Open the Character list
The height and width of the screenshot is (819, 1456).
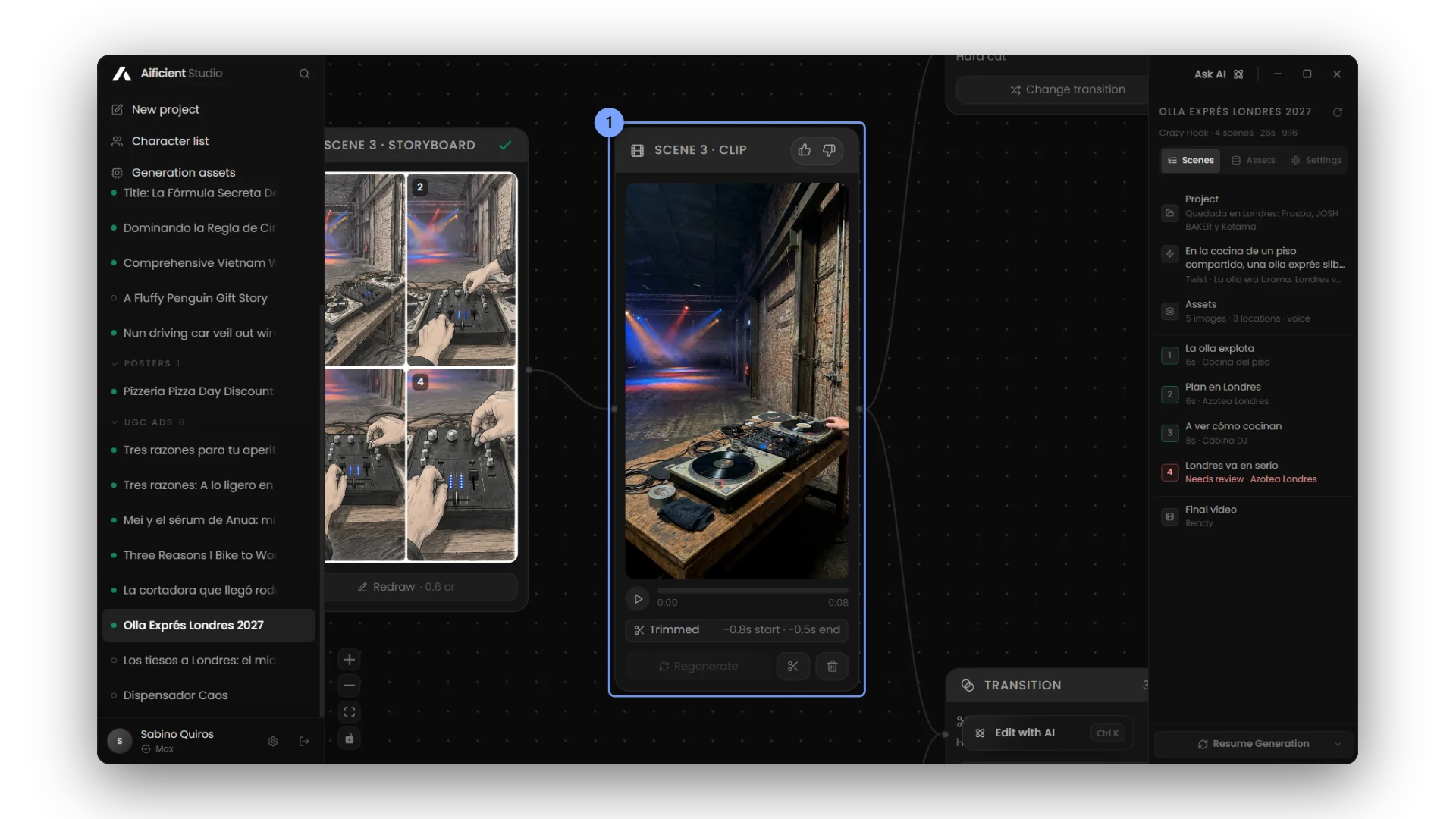[x=170, y=141]
